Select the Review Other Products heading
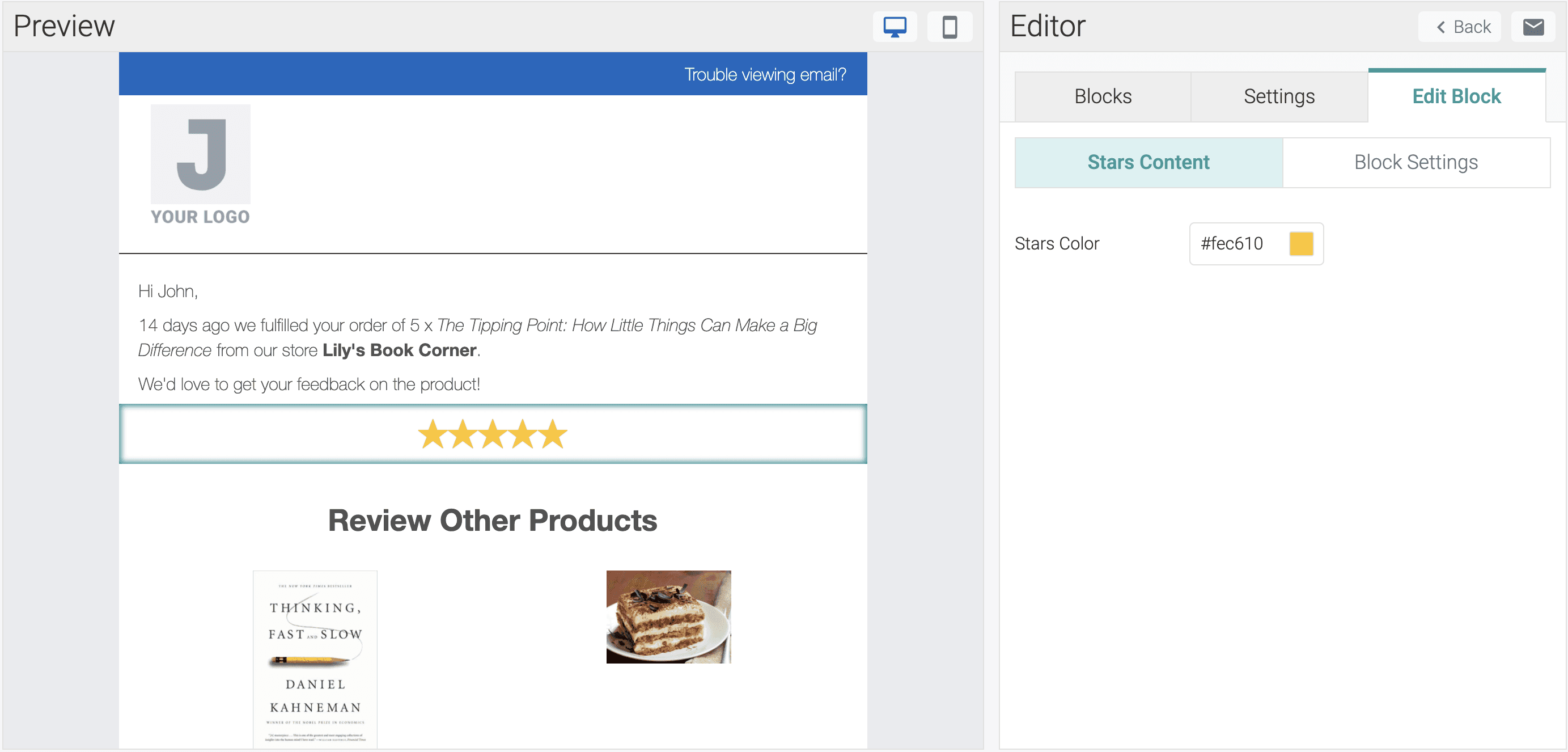The height and width of the screenshot is (752, 1568). (493, 521)
